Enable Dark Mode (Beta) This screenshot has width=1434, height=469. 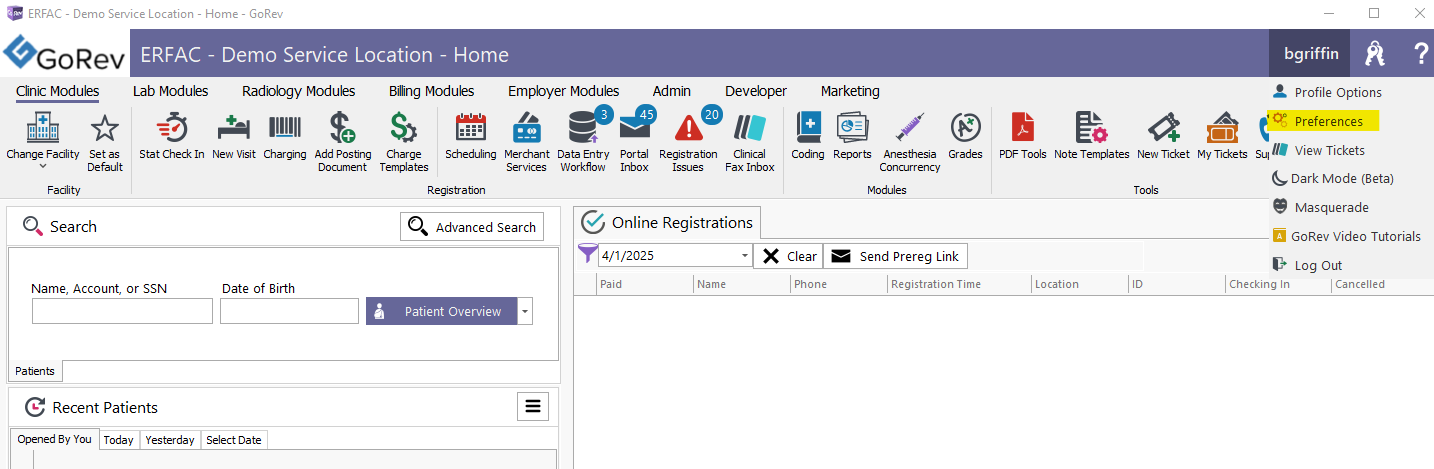tap(1332, 178)
